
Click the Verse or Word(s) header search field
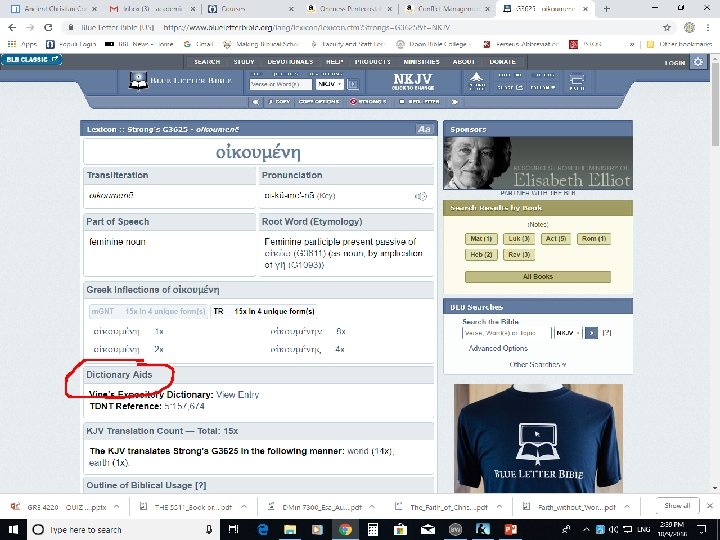(281, 84)
